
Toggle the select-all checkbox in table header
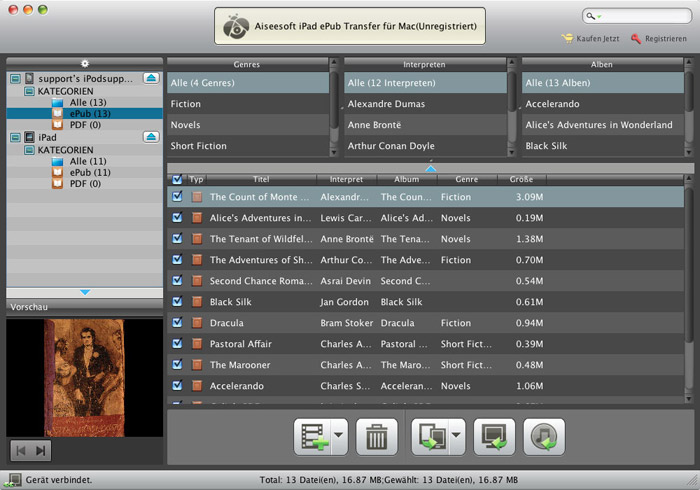(x=177, y=179)
